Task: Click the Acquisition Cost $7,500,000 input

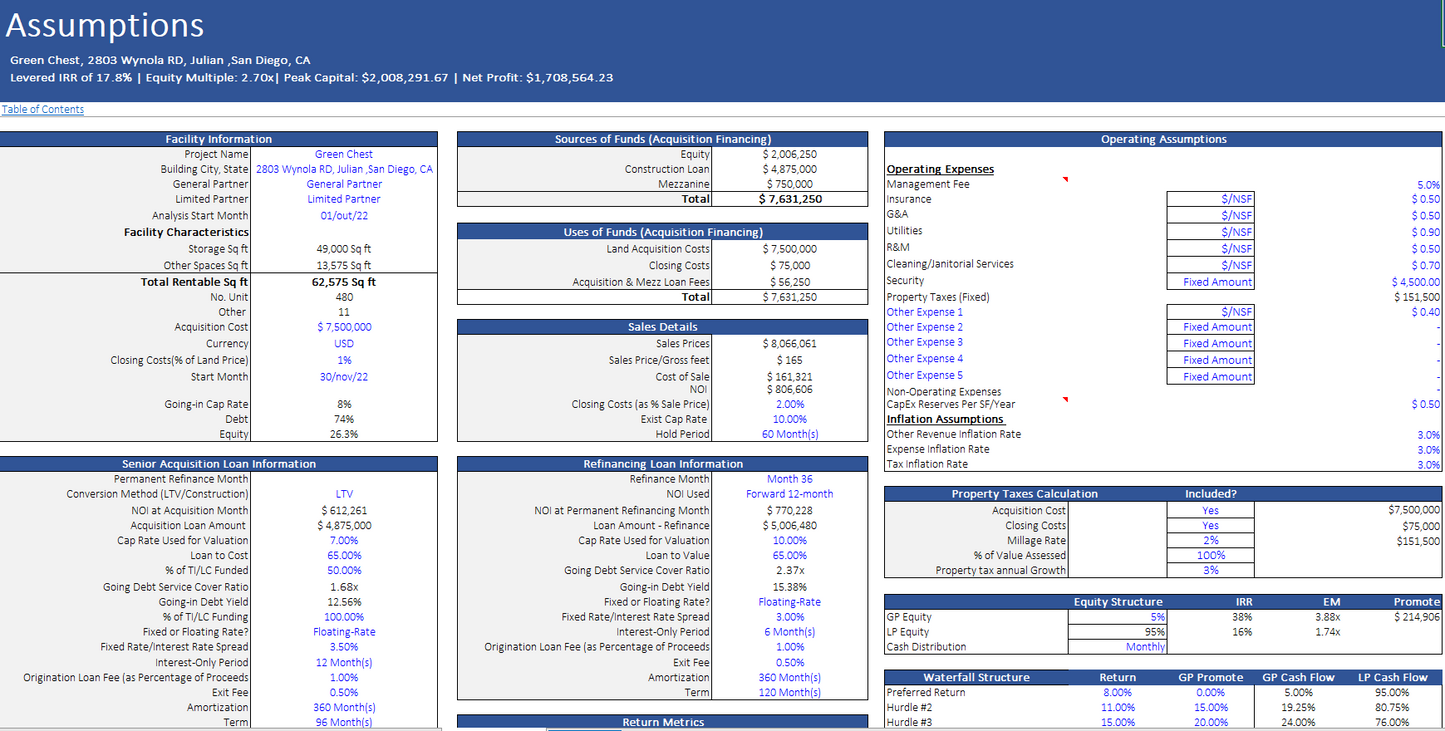Action: 344,327
